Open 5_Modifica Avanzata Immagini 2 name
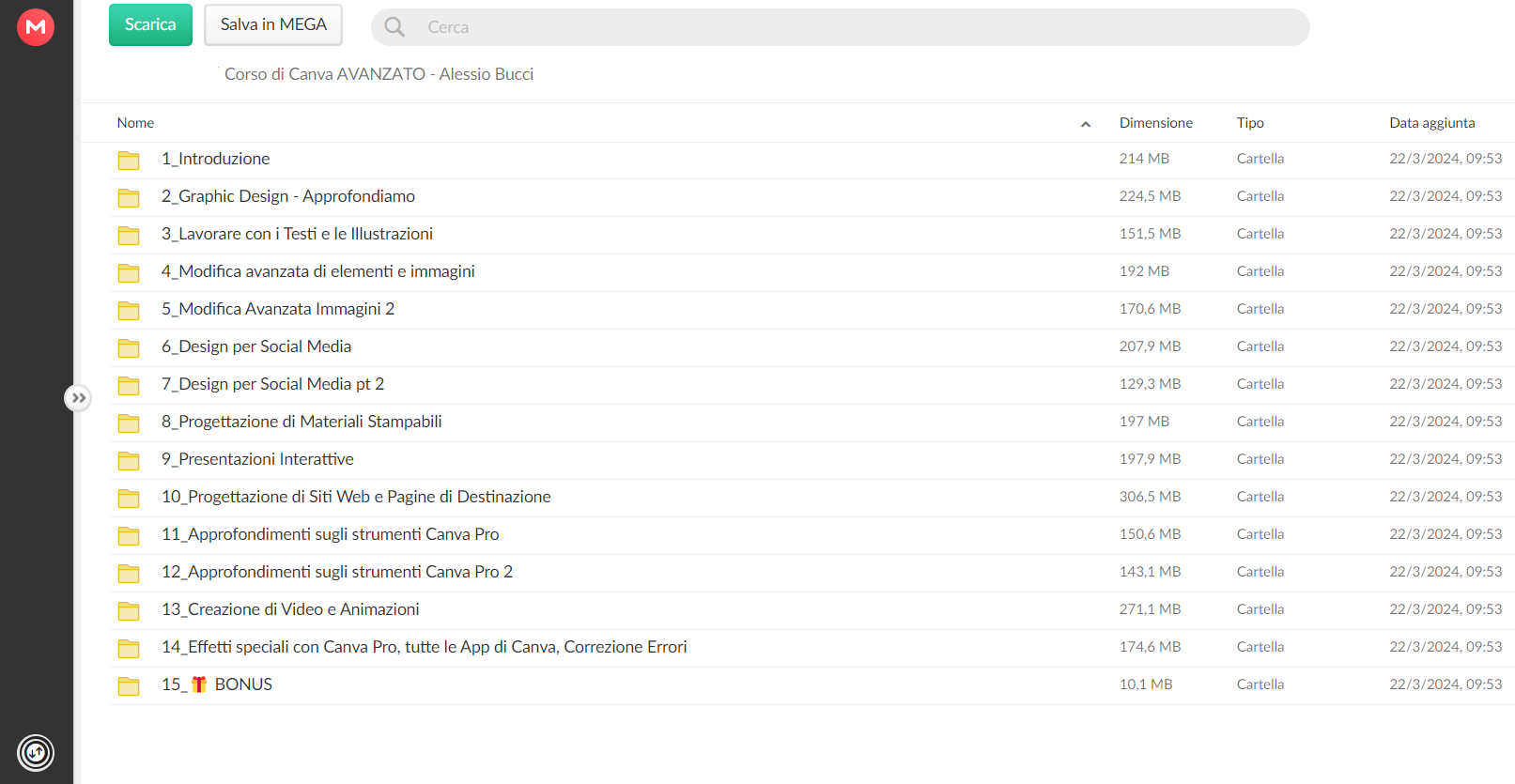This screenshot has height=784, width=1515. tap(277, 309)
